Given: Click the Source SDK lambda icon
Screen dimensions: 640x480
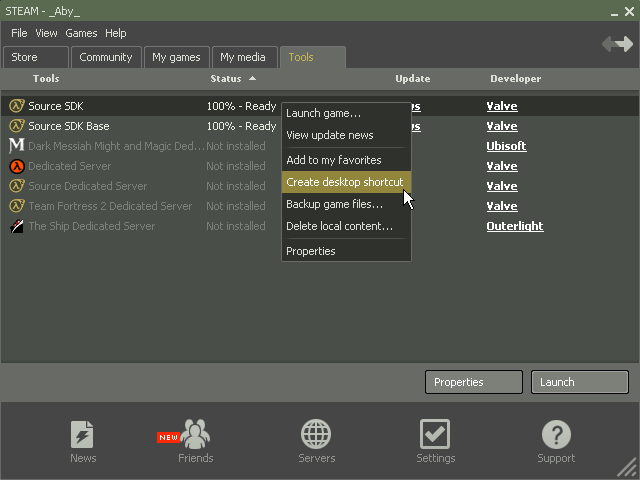Looking at the screenshot, I should point(17,106).
